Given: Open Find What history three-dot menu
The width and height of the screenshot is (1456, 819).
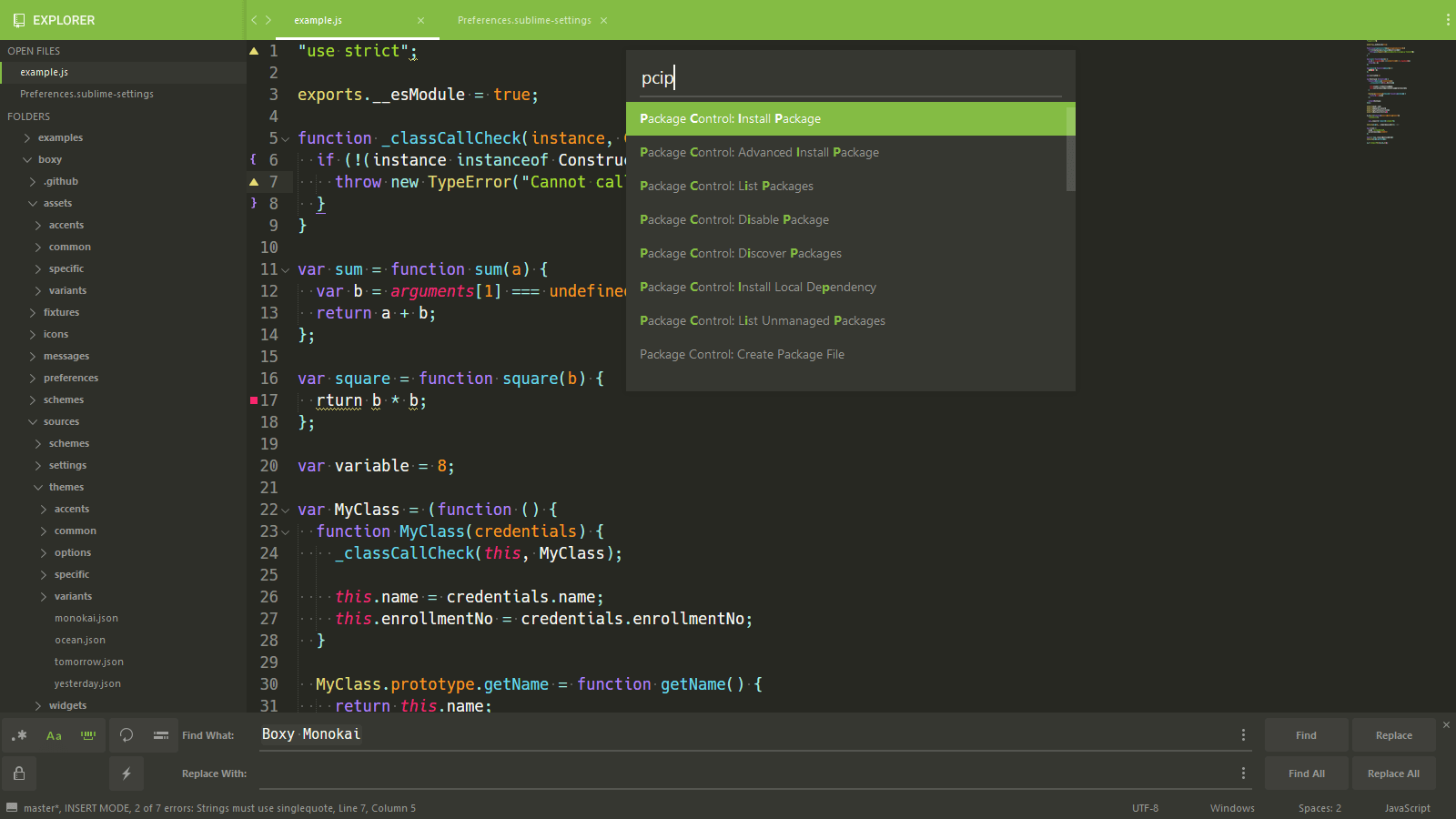Looking at the screenshot, I should pos(1243,735).
